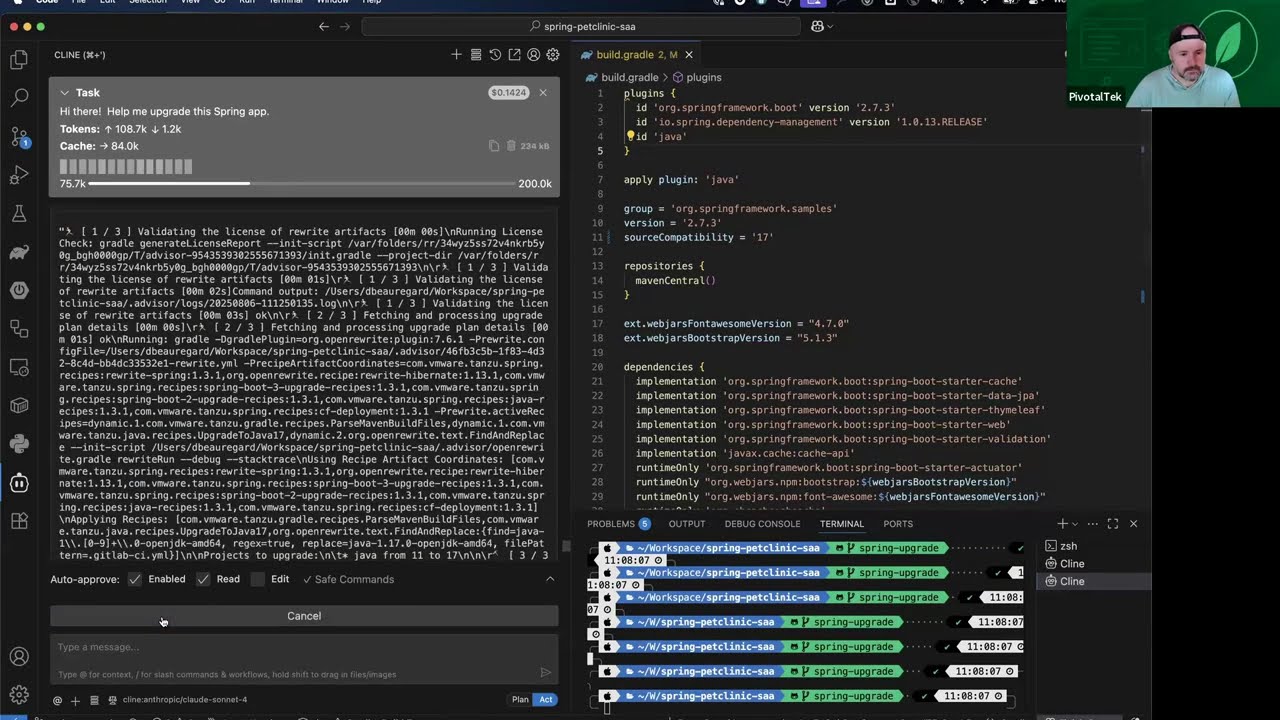Screen dimensions: 1280x720
Task: Open the Search view in activity bar
Action: [x=19, y=98]
